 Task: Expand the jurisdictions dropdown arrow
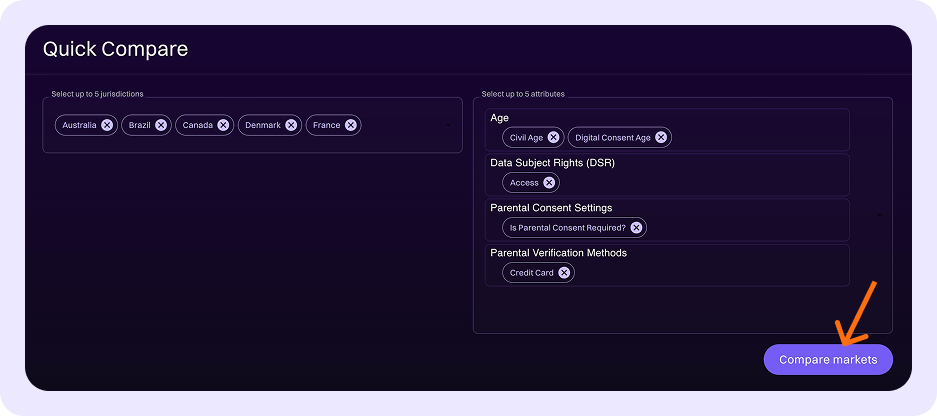click(x=448, y=125)
